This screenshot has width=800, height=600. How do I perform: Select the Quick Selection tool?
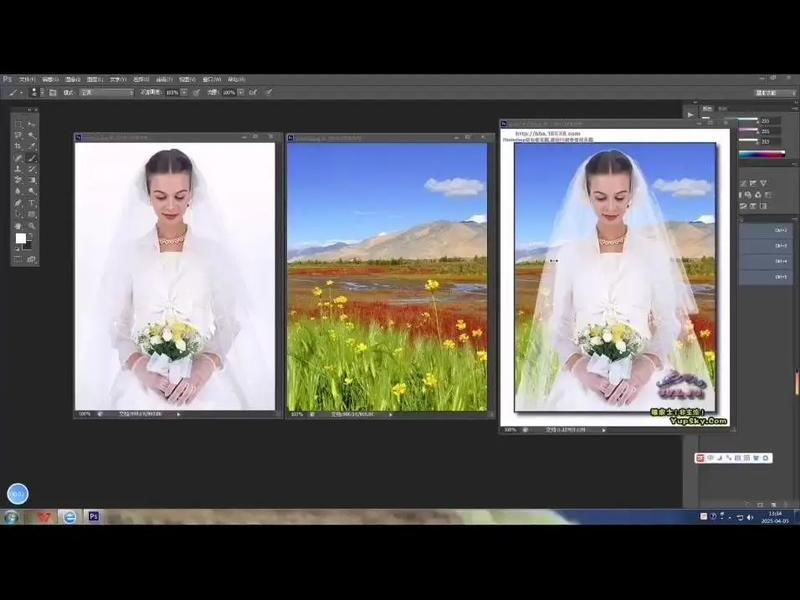(x=32, y=135)
